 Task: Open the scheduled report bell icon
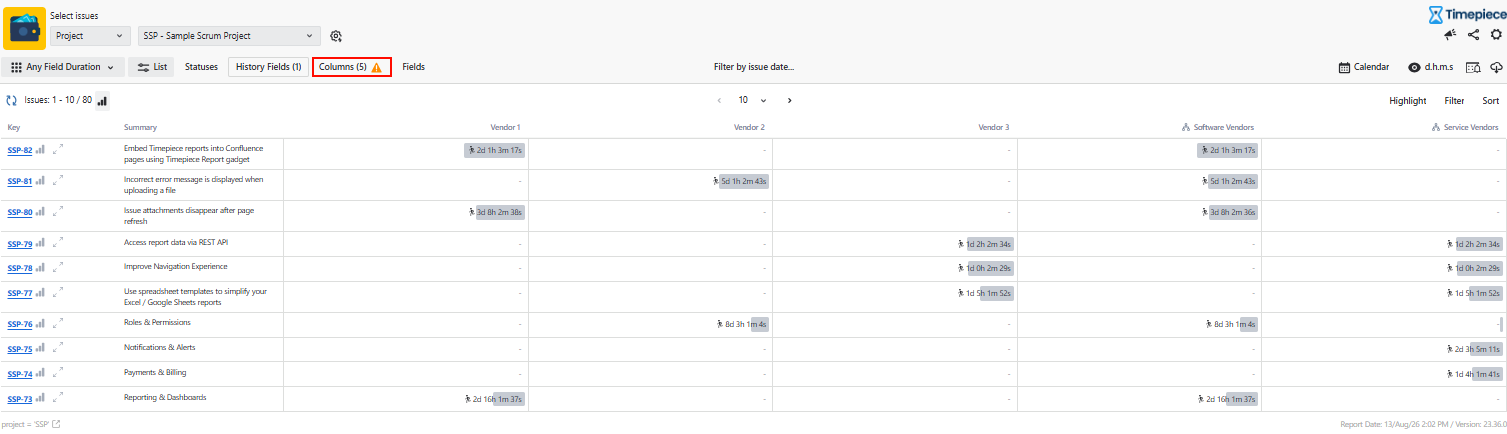(x=1473, y=67)
